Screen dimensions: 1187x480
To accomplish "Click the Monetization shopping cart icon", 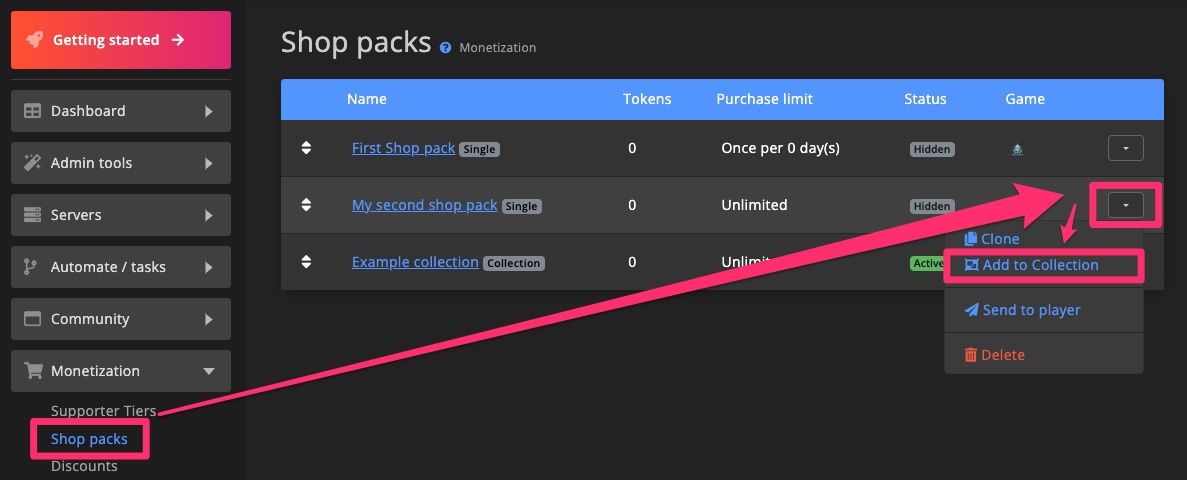I will pos(33,371).
